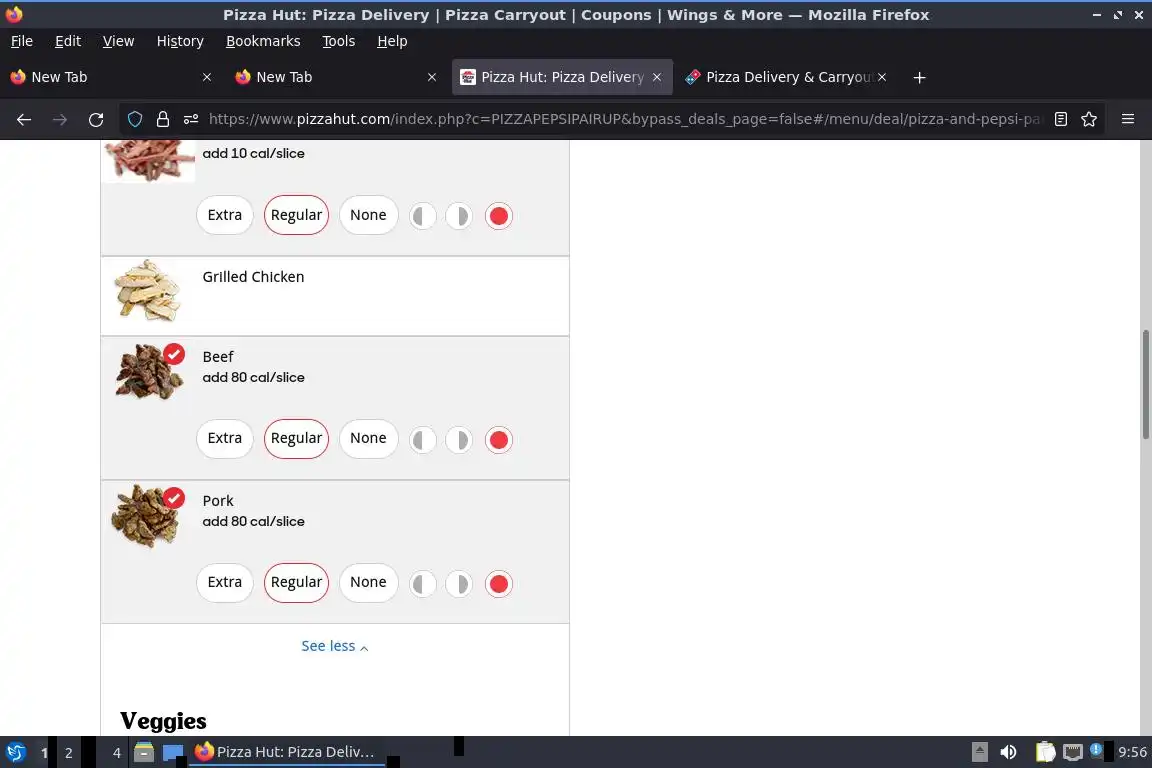The image size is (1152, 768).
Task: Set 10 cal/slice topping to left half
Action: tap(422, 217)
